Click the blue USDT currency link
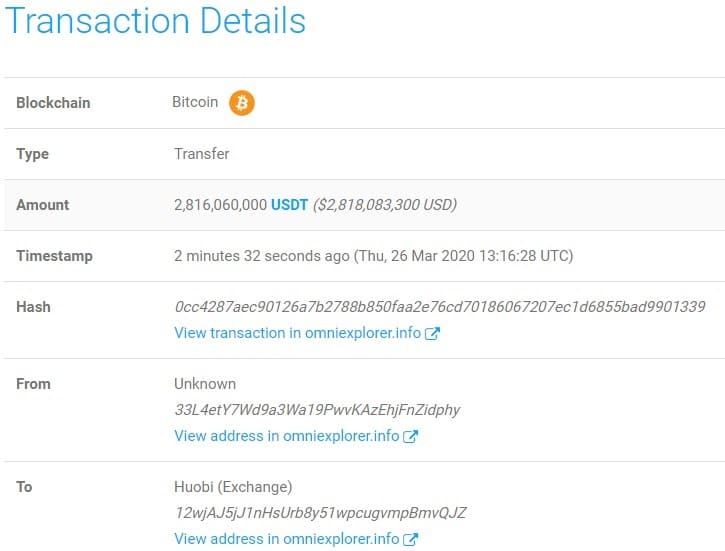725x551 pixels. click(x=289, y=205)
